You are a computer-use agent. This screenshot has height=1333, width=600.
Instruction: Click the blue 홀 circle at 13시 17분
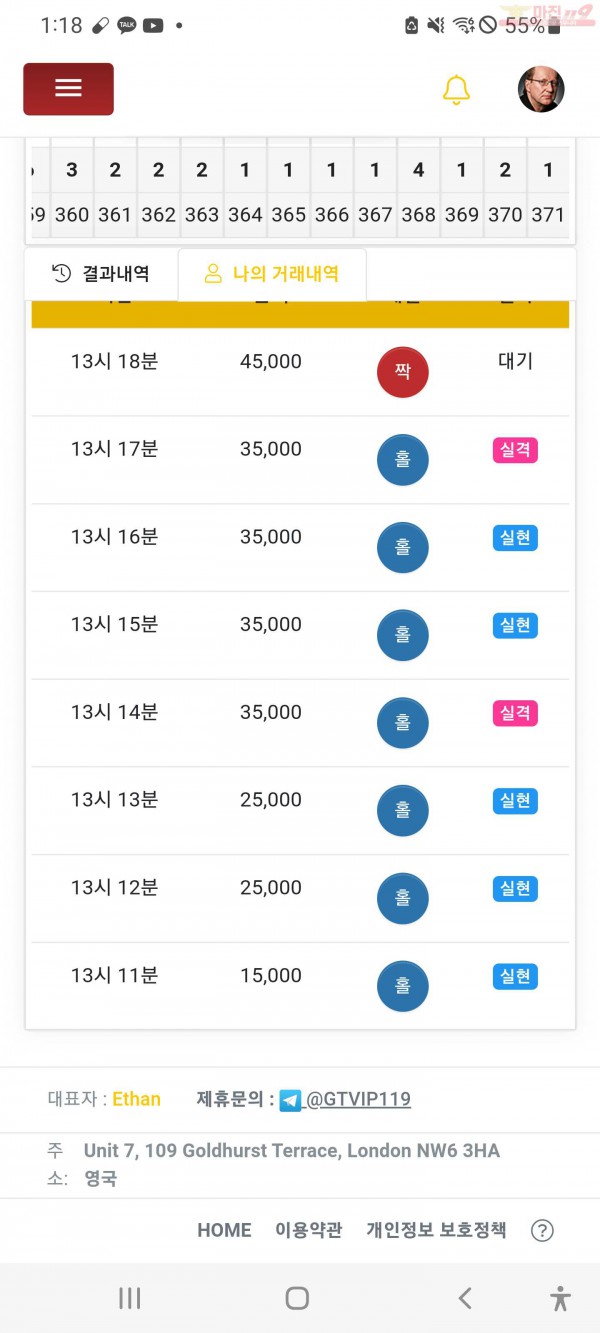coord(402,460)
